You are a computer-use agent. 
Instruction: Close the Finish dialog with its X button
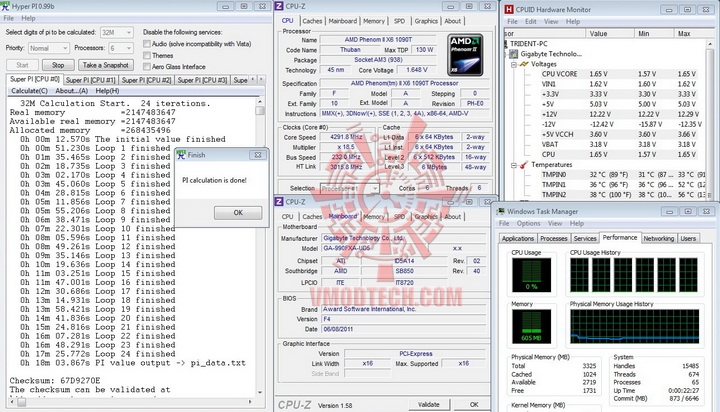pos(258,155)
